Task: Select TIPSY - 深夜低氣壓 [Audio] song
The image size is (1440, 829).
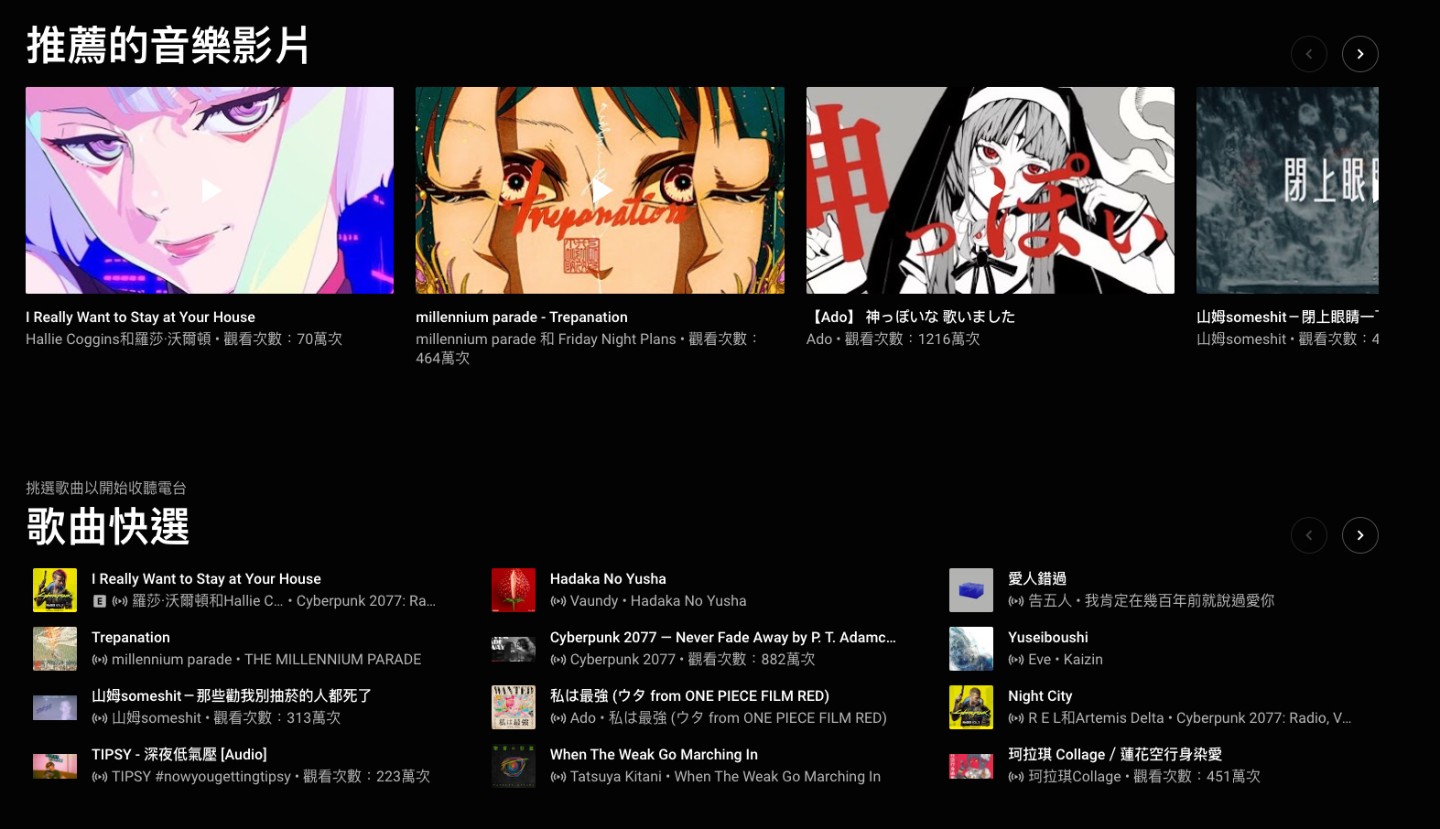Action: 179,754
